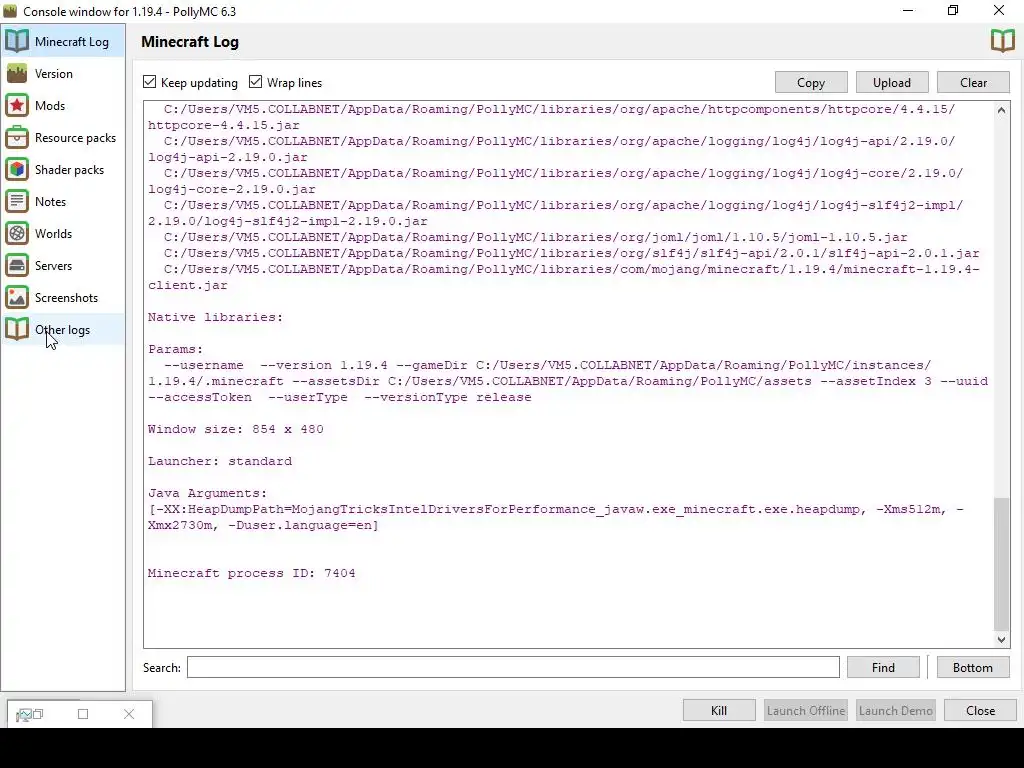Open the Other logs page
1024x768 pixels.
tap(63, 329)
